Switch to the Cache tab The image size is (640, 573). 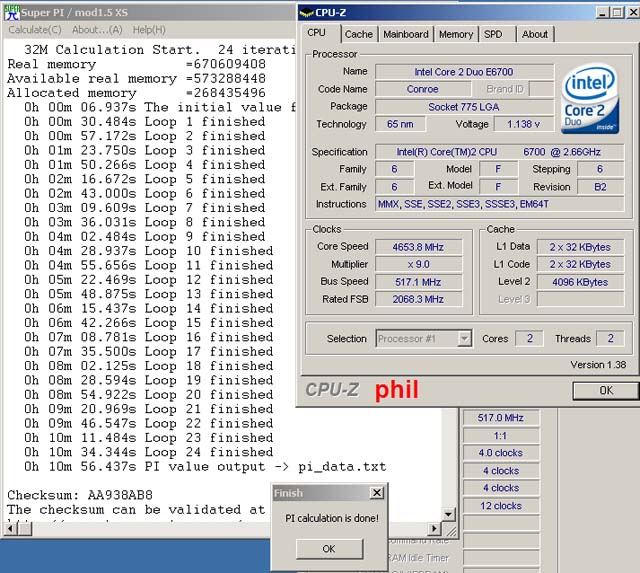coord(359,34)
